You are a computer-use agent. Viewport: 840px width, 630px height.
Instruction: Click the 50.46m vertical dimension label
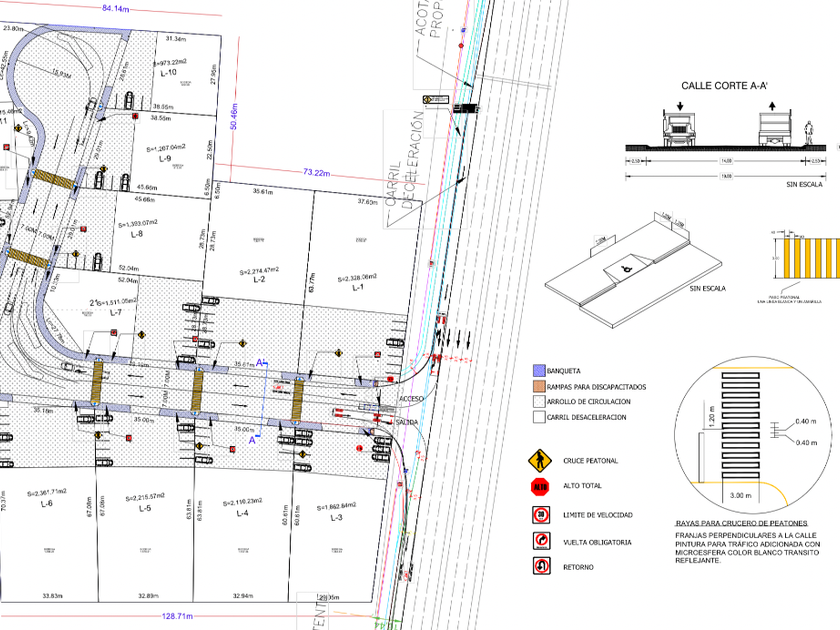pyautogui.click(x=234, y=116)
